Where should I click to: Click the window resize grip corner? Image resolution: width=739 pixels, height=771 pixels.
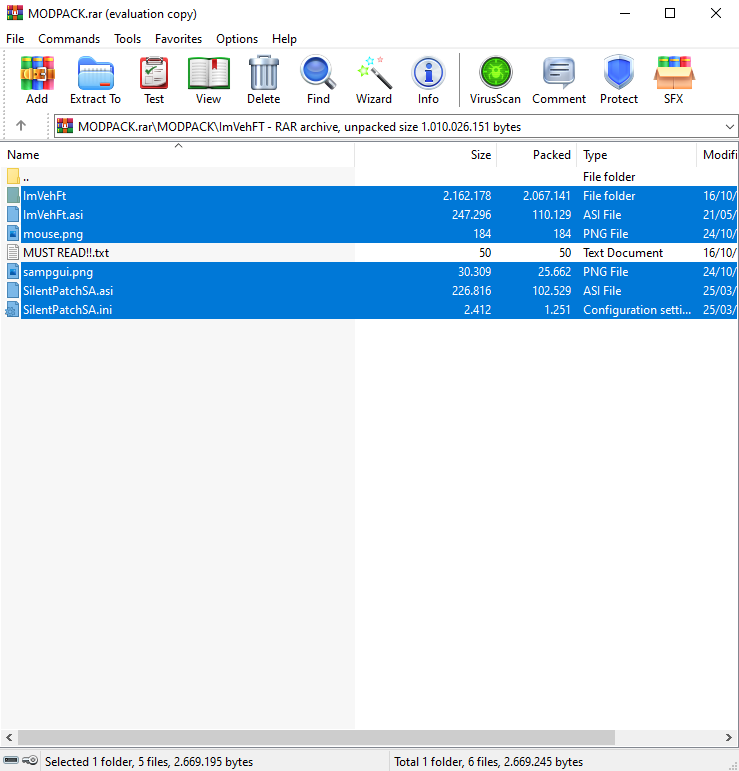(x=733, y=765)
